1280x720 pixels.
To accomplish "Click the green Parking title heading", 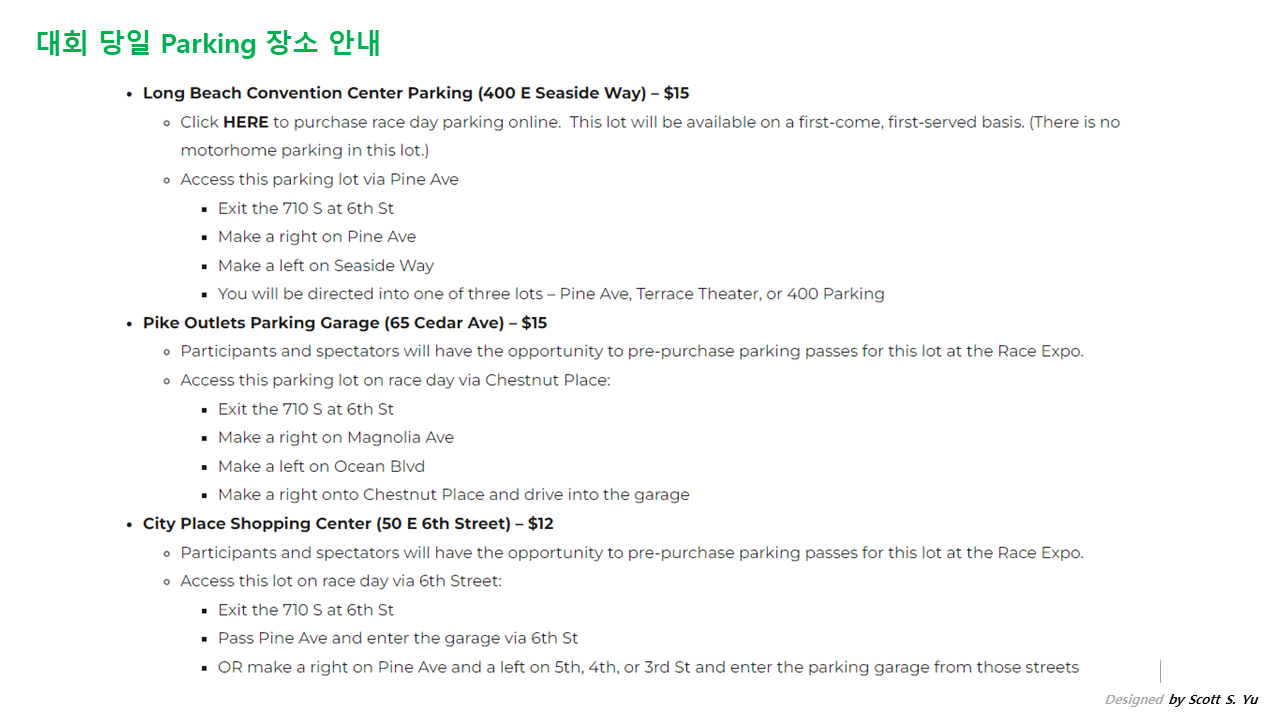I will coord(208,44).
